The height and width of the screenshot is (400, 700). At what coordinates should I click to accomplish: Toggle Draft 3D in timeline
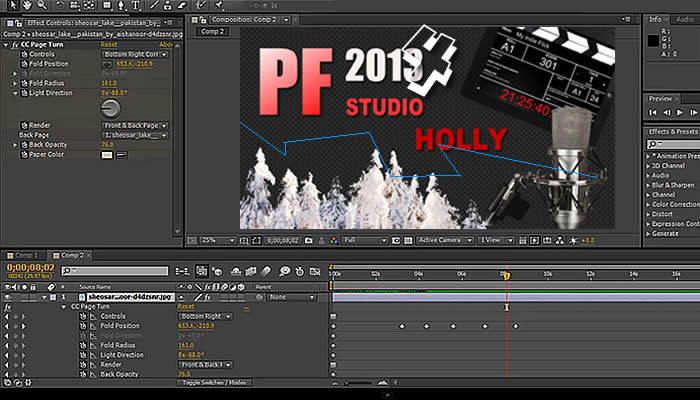click(x=217, y=271)
